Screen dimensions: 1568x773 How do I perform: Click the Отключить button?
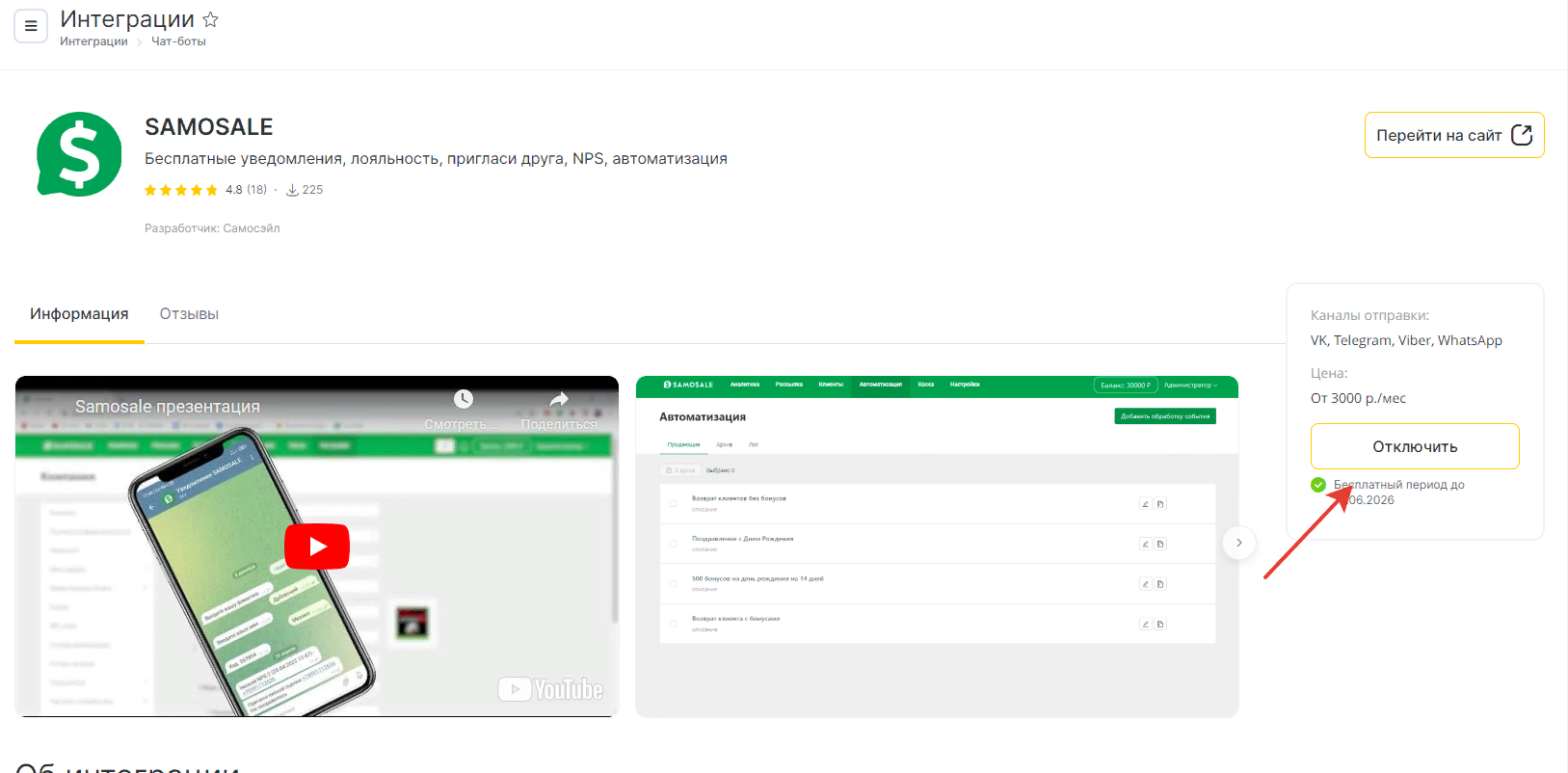click(1415, 446)
